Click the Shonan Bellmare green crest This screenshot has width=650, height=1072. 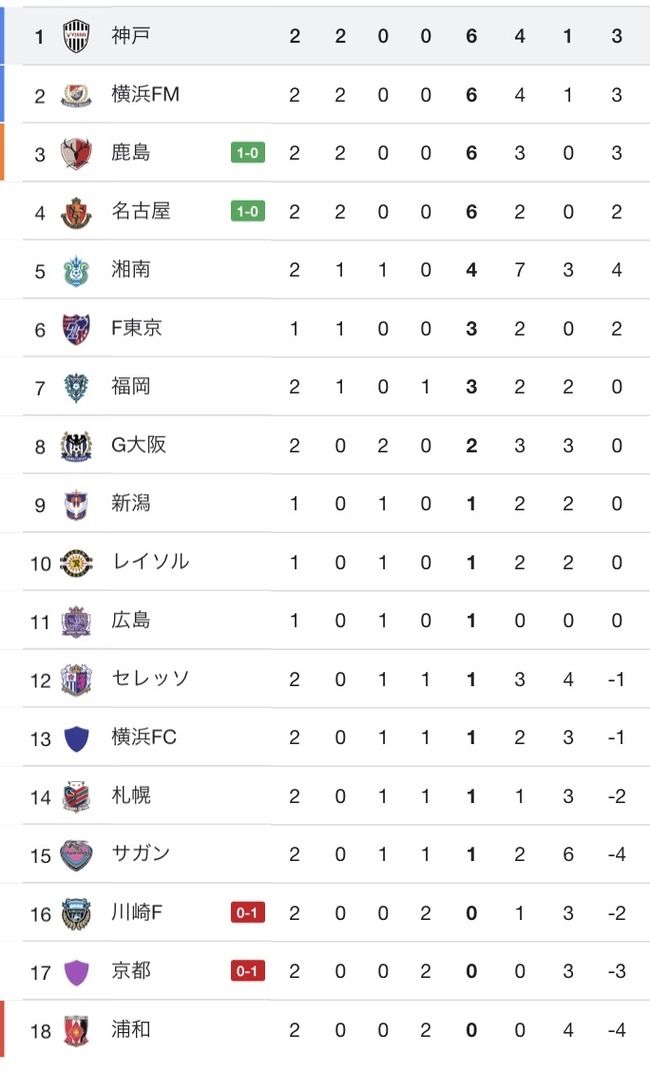point(76,270)
